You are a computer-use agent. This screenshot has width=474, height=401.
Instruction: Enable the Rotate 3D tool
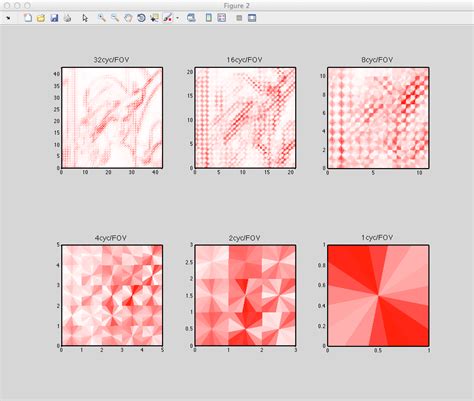[x=141, y=18]
